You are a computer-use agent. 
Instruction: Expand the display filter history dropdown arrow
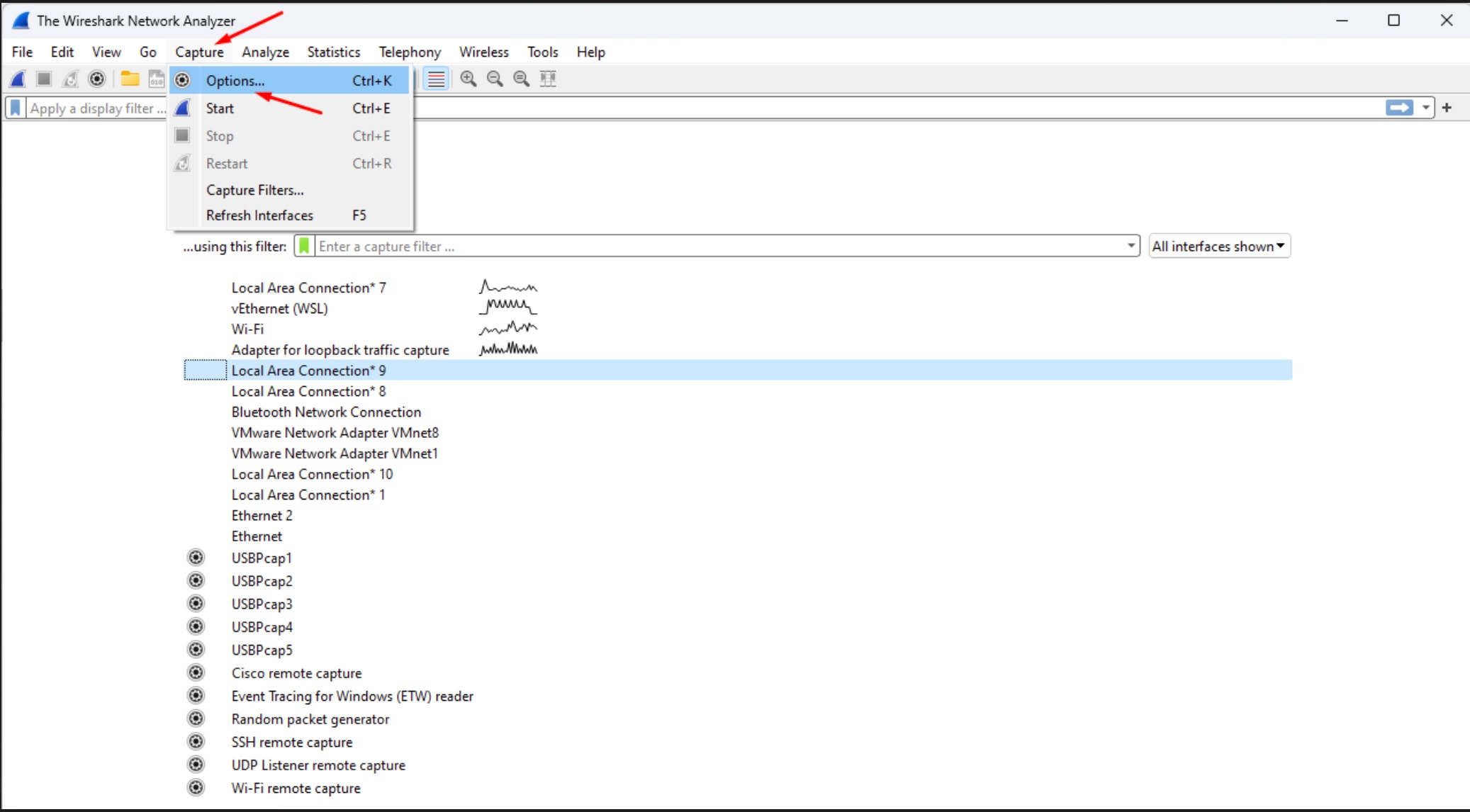coord(1425,108)
